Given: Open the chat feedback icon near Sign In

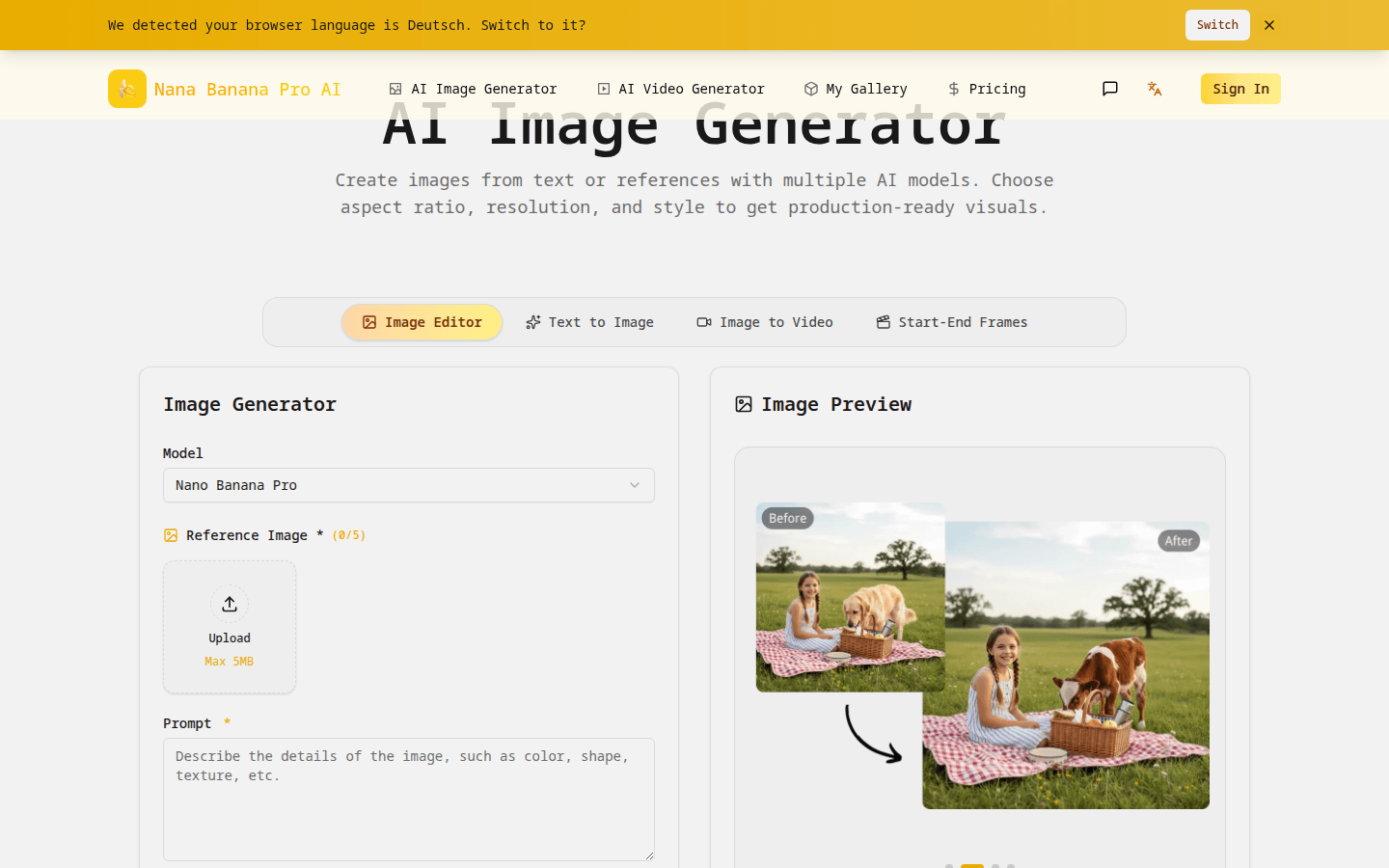Looking at the screenshot, I should tap(1109, 88).
